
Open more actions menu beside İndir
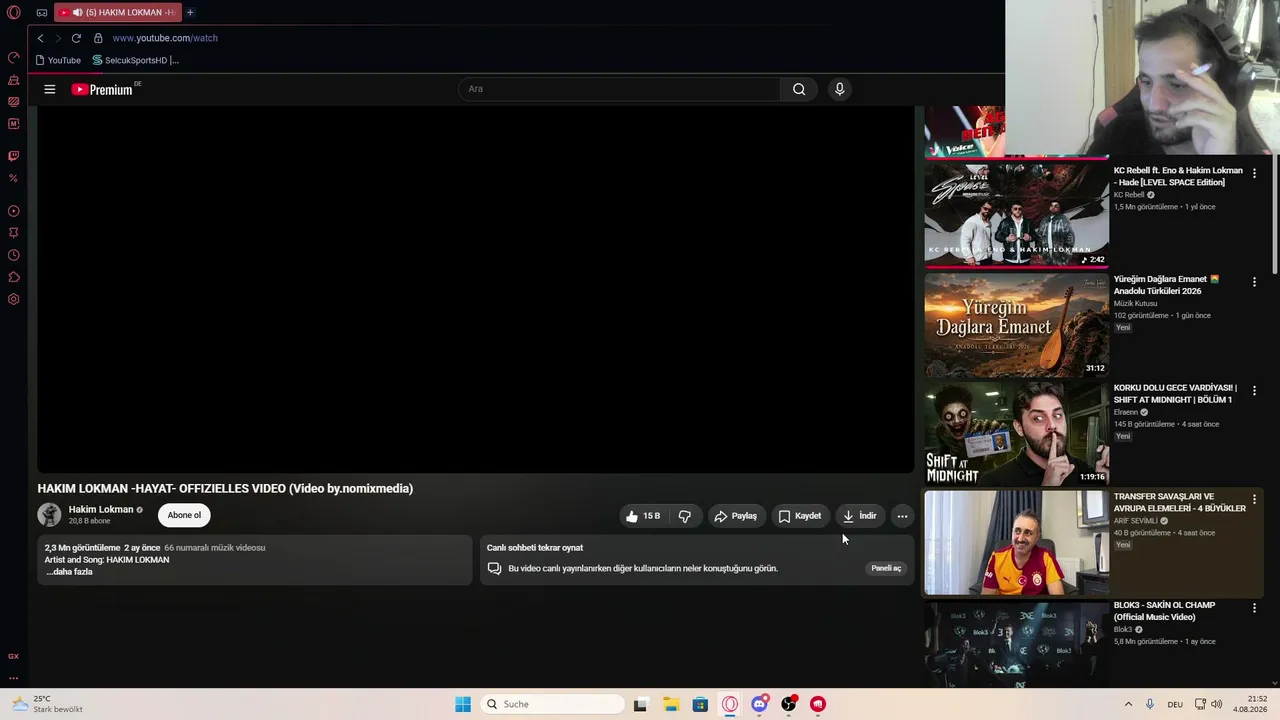click(902, 516)
